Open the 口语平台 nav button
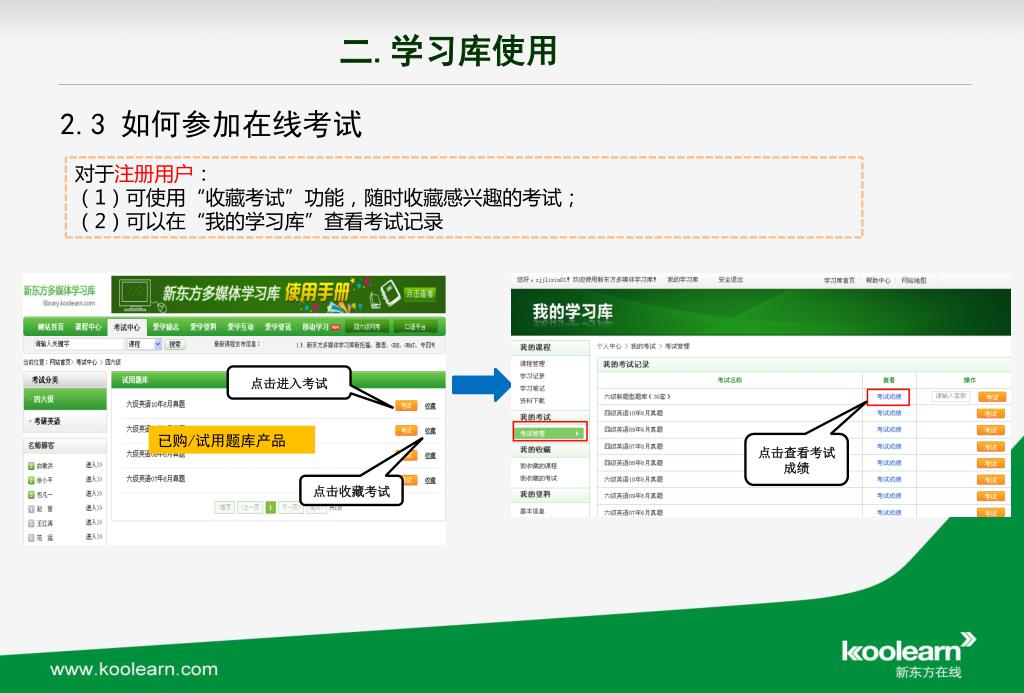The height and width of the screenshot is (693, 1024). [415, 327]
